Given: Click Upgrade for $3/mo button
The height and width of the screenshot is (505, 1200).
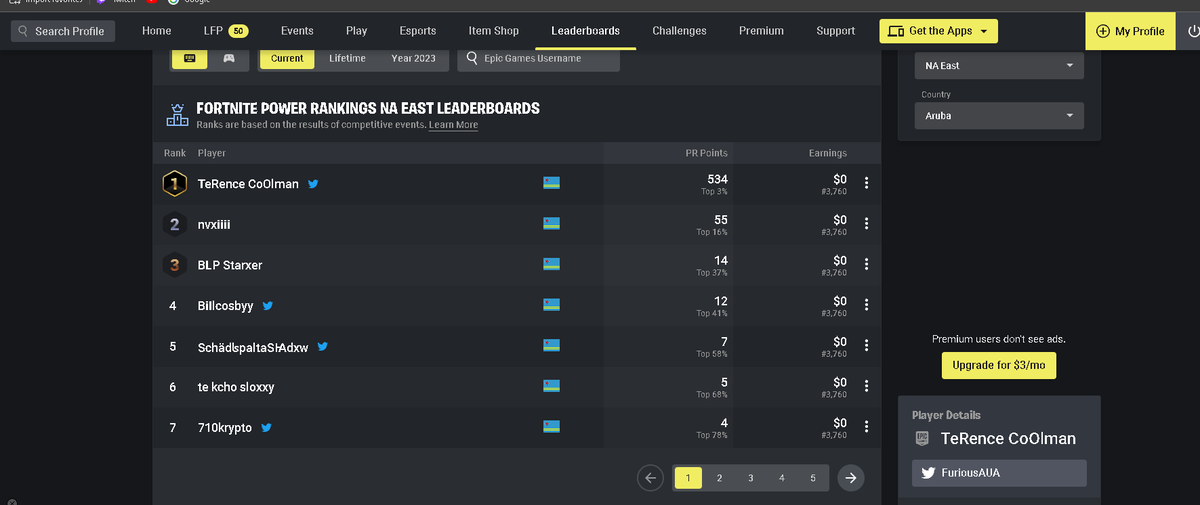Looking at the screenshot, I should pyautogui.click(x=999, y=365).
